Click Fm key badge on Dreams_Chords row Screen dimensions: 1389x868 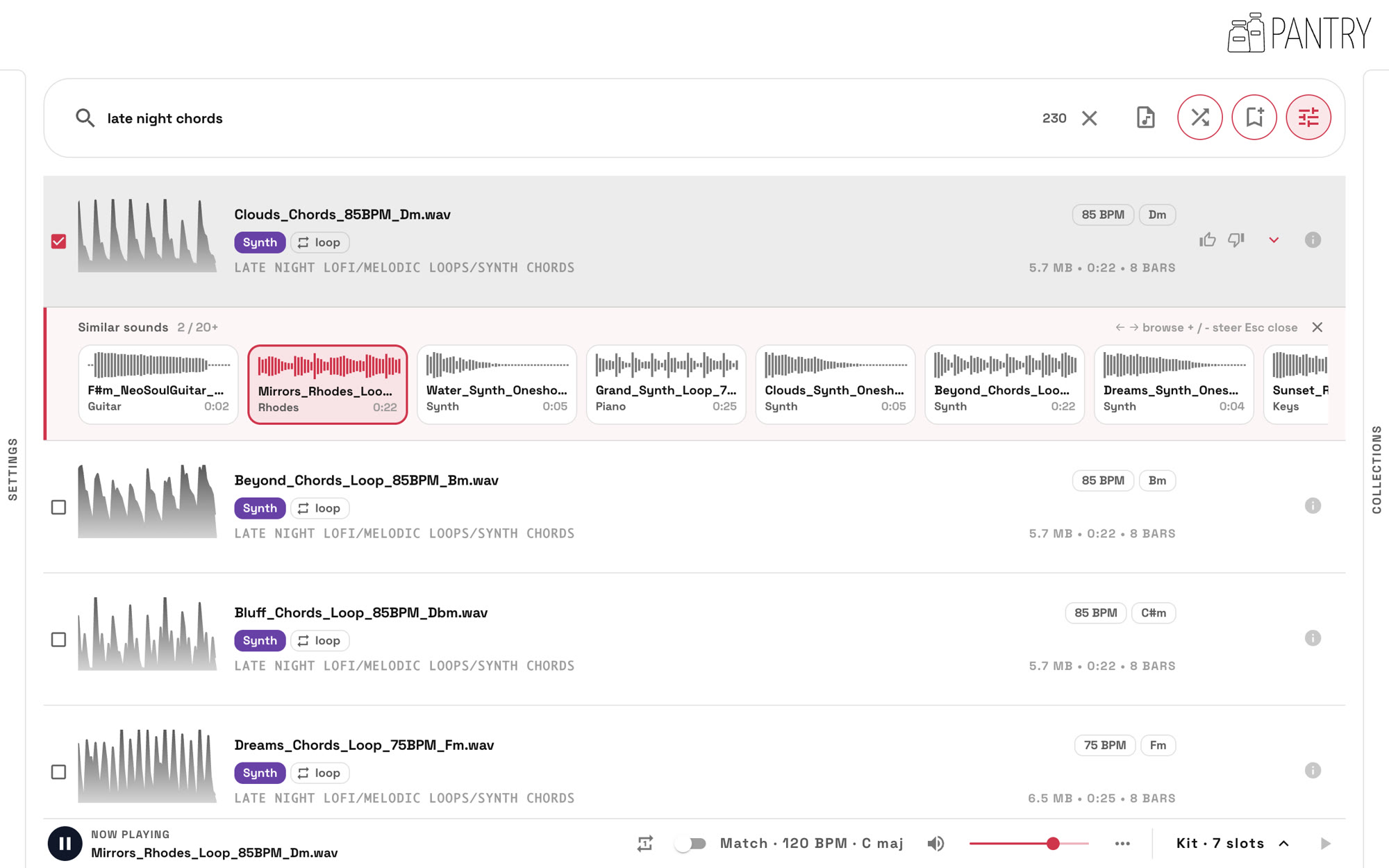(x=1158, y=745)
